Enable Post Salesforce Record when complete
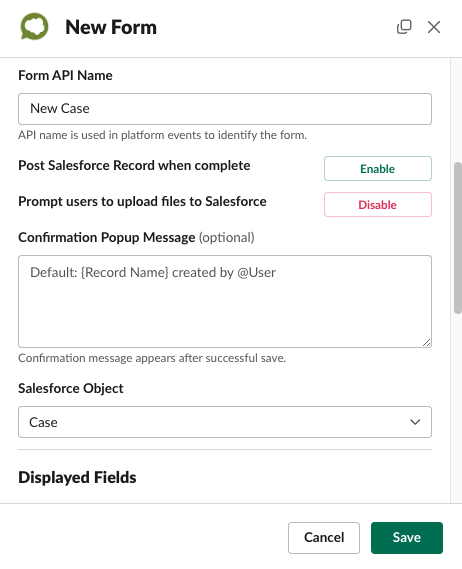462x569 pixels. pos(377,168)
